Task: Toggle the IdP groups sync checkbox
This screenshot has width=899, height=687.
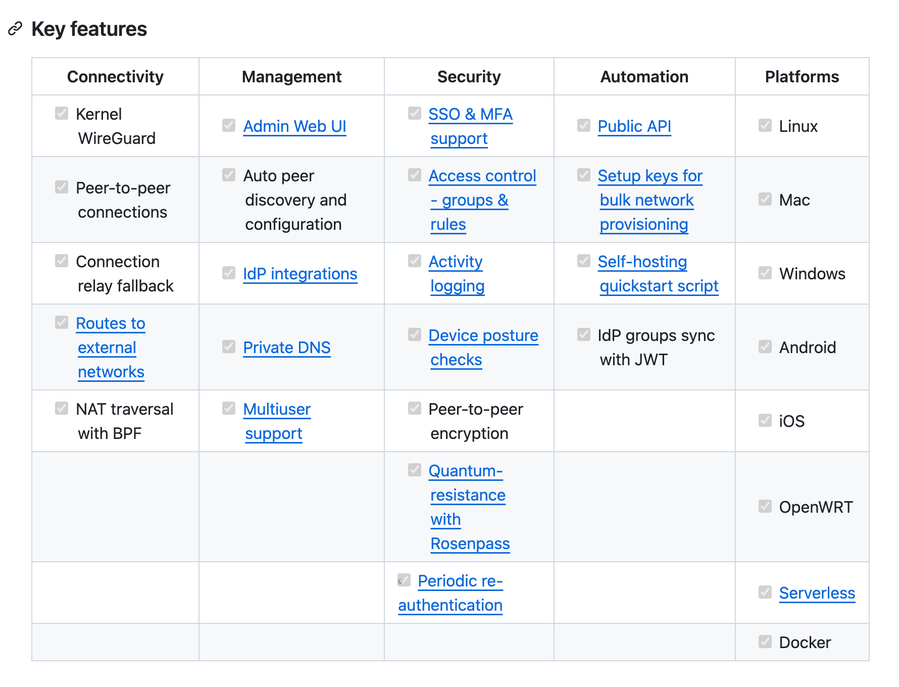Action: pyautogui.click(x=584, y=335)
